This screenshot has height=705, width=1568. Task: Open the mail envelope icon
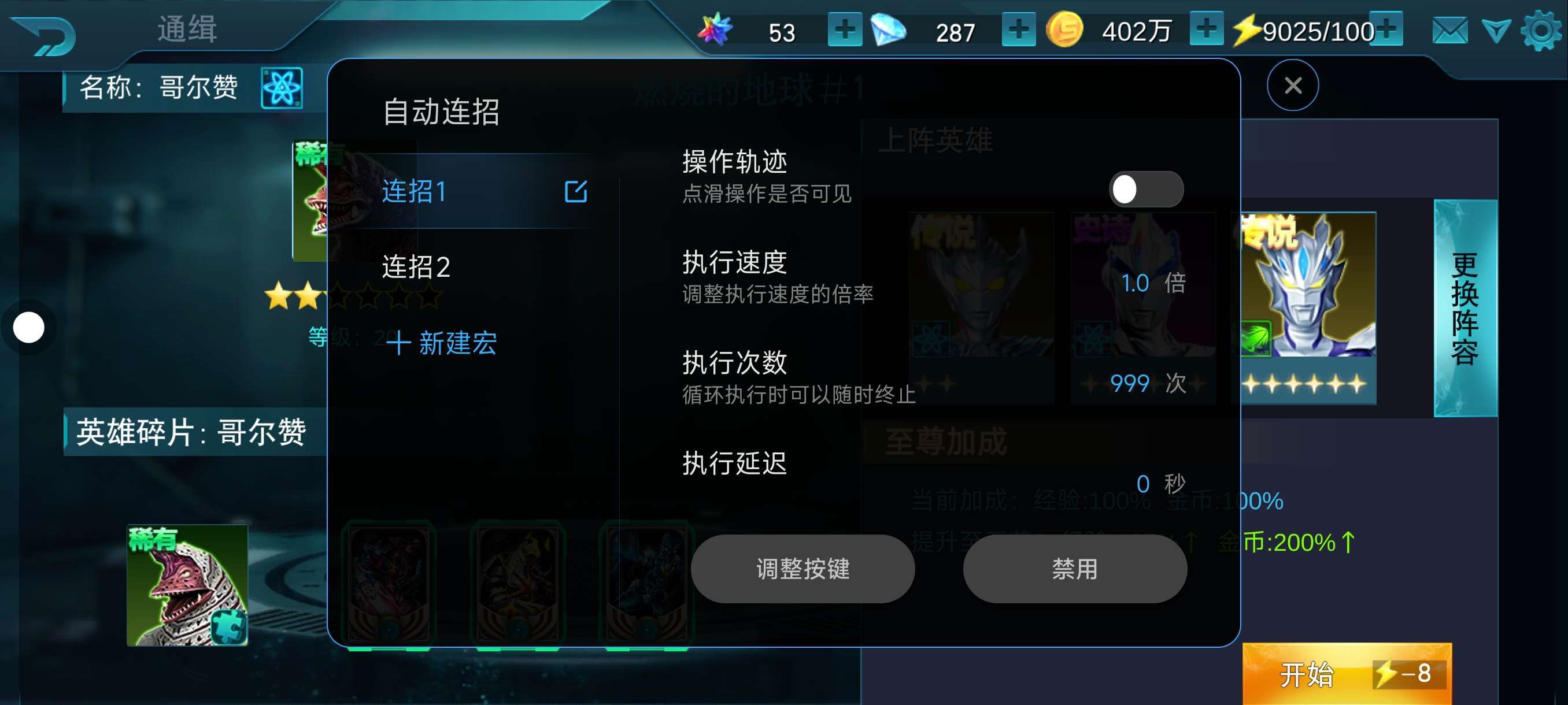pyautogui.click(x=1449, y=31)
